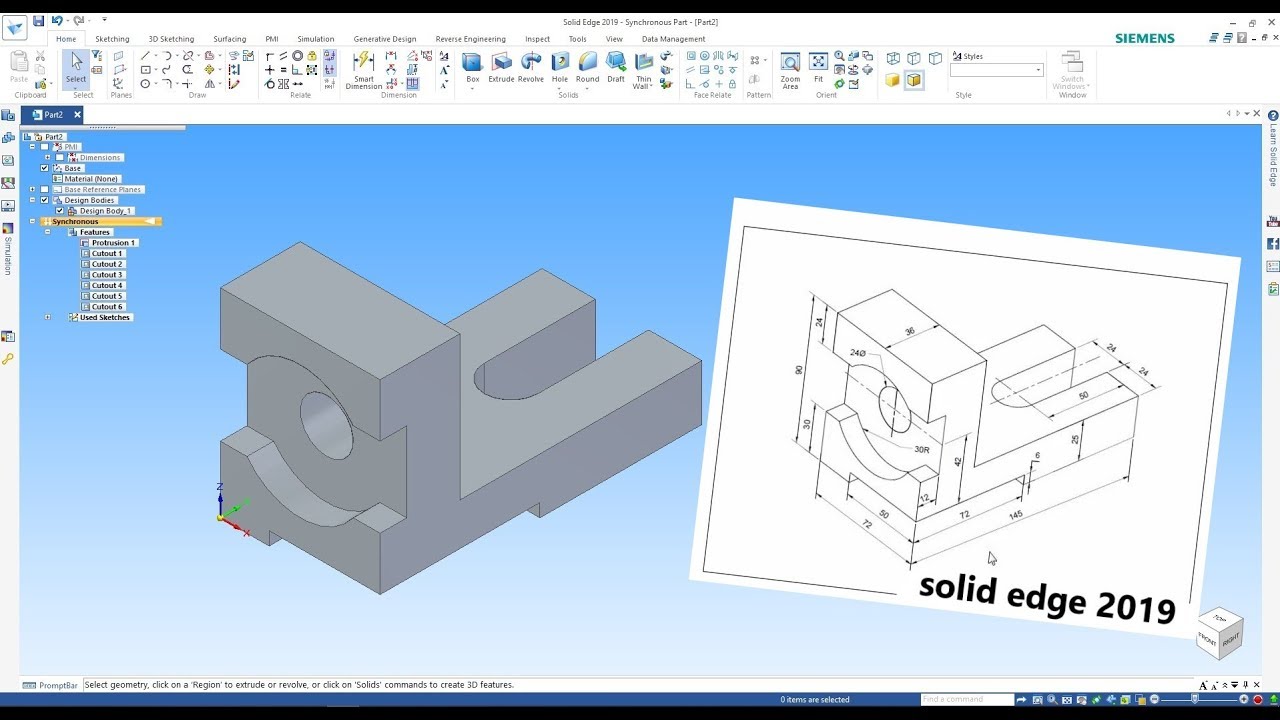1280x720 pixels.
Task: Switch to the Surfacing tab
Action: pyautogui.click(x=229, y=39)
